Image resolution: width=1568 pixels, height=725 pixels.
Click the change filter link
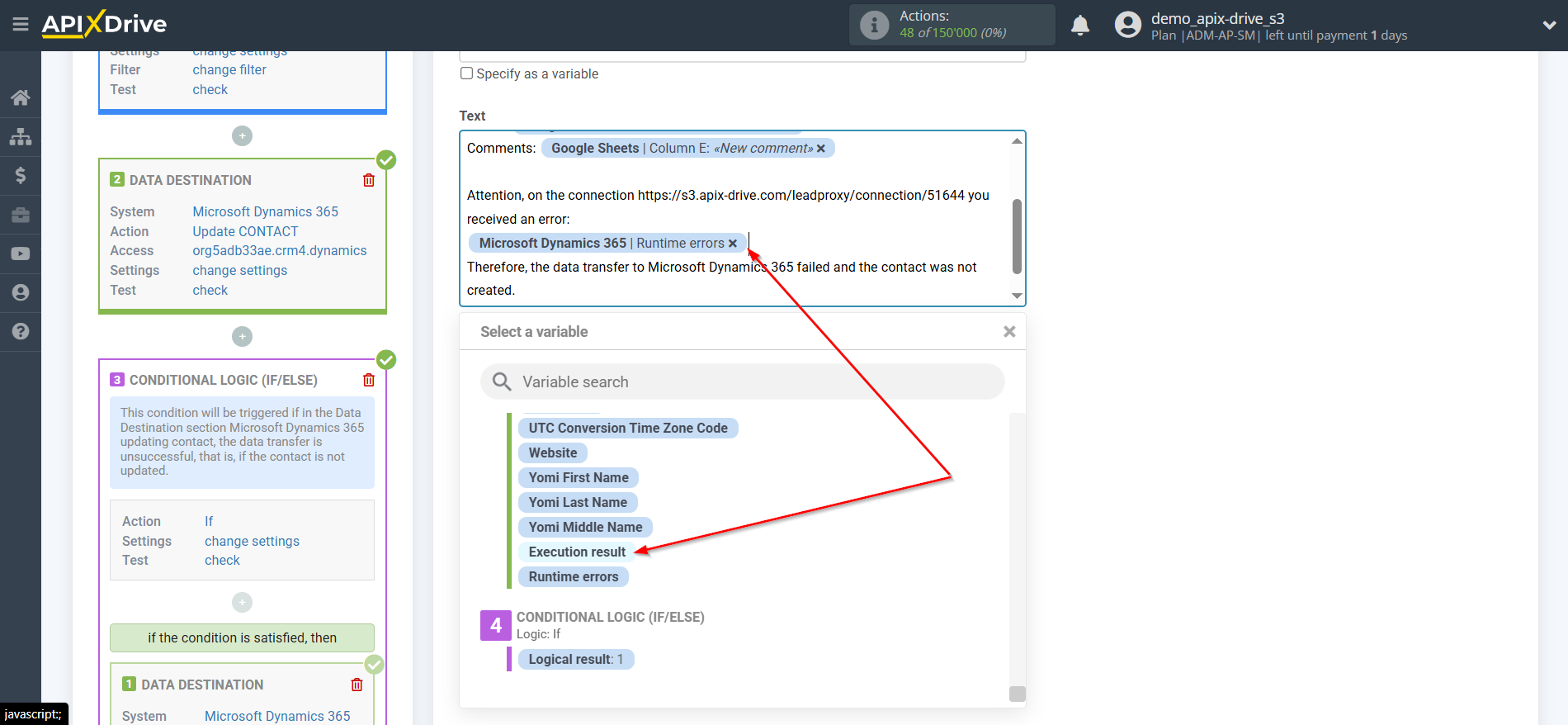click(229, 70)
